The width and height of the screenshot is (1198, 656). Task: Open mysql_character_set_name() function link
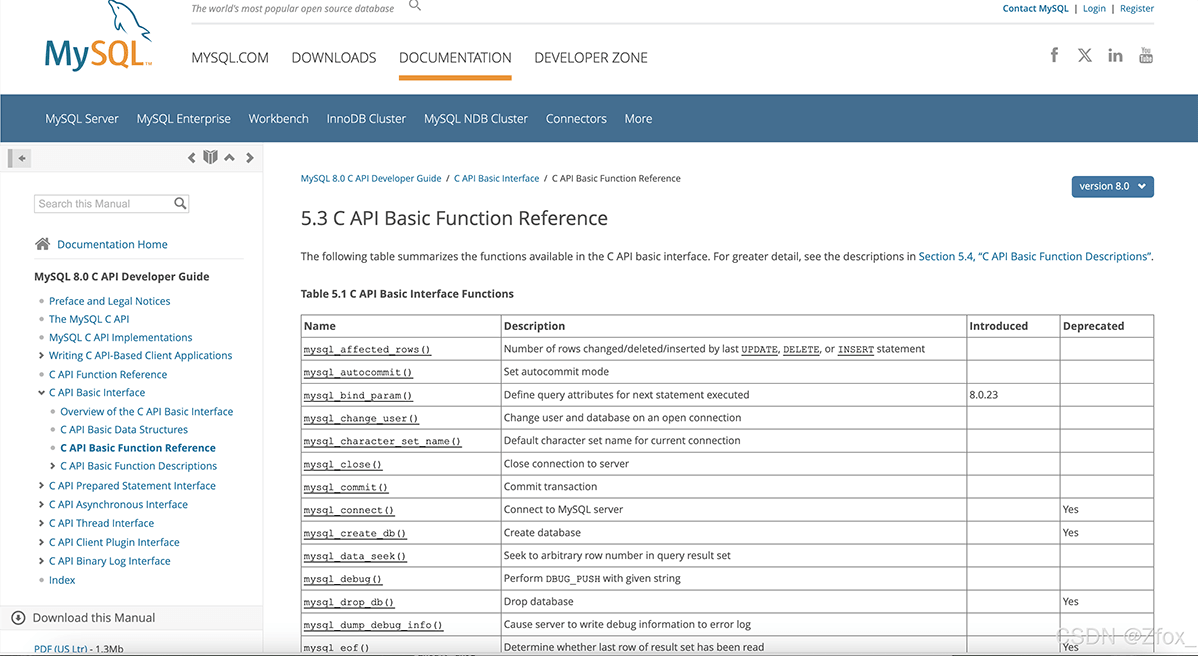[382, 441]
